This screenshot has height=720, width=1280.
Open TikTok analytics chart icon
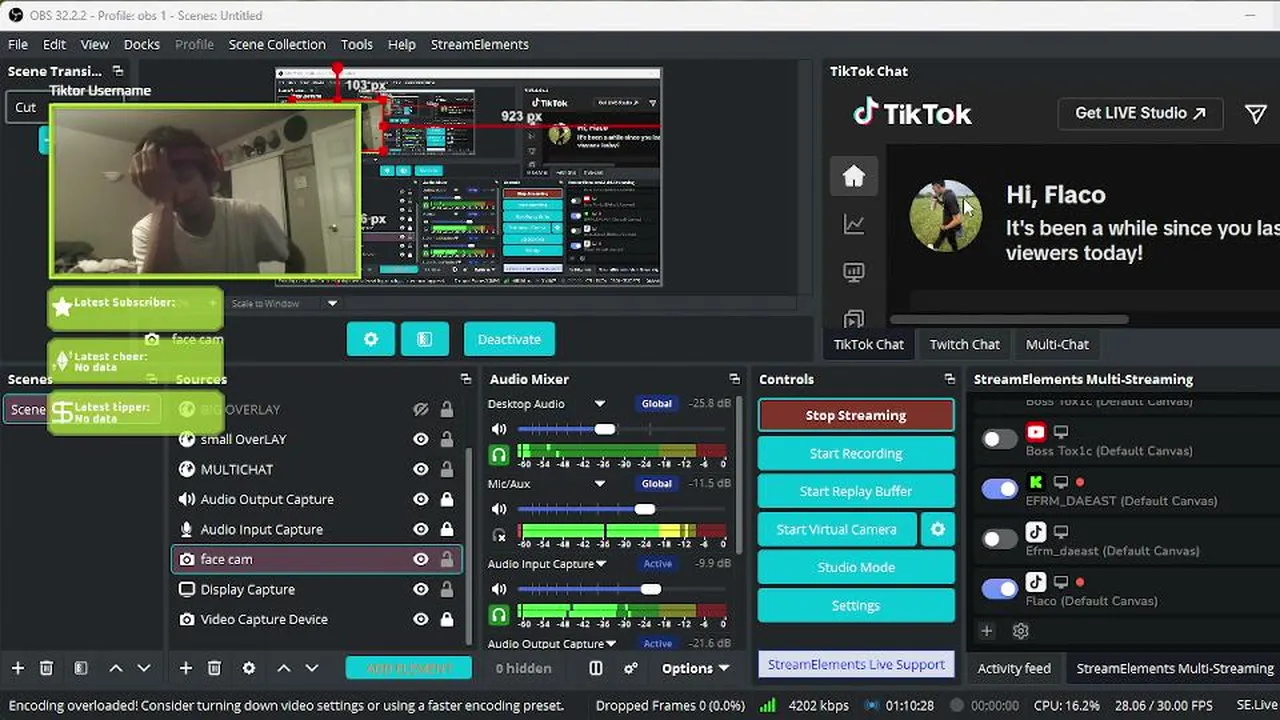pyautogui.click(x=854, y=224)
